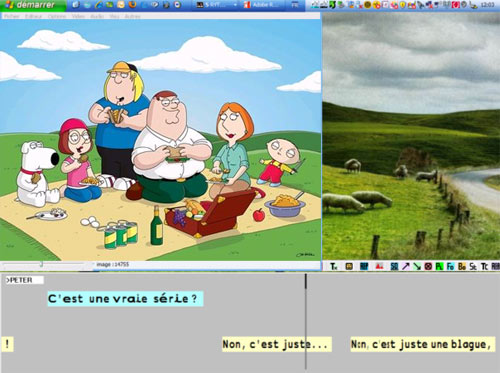The width and height of the screenshot is (500, 373).
Task: Click the red circle target icon
Action: coord(428,266)
